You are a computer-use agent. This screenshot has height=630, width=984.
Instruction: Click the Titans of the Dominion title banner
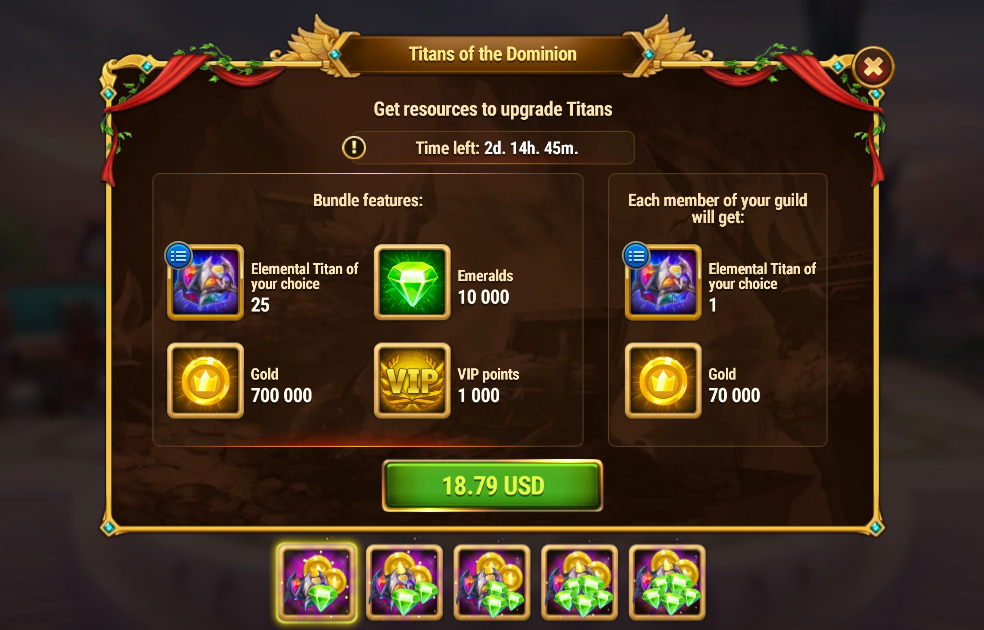(493, 54)
